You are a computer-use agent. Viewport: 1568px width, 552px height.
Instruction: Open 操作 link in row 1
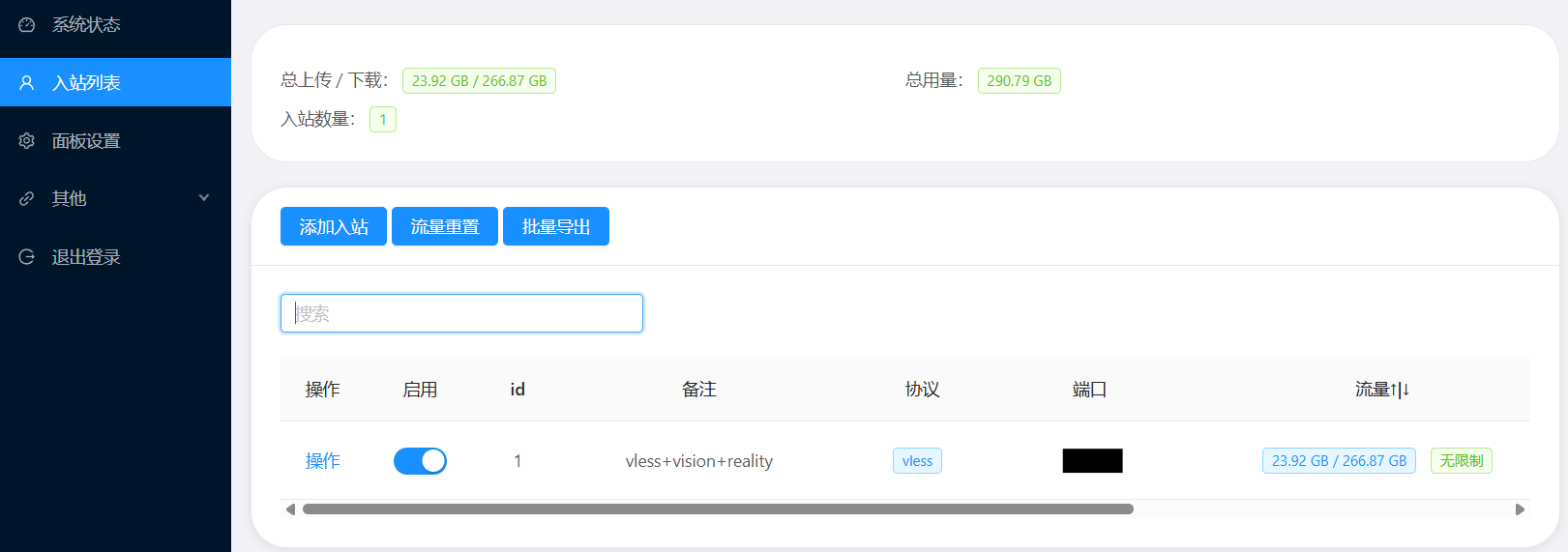click(x=323, y=461)
